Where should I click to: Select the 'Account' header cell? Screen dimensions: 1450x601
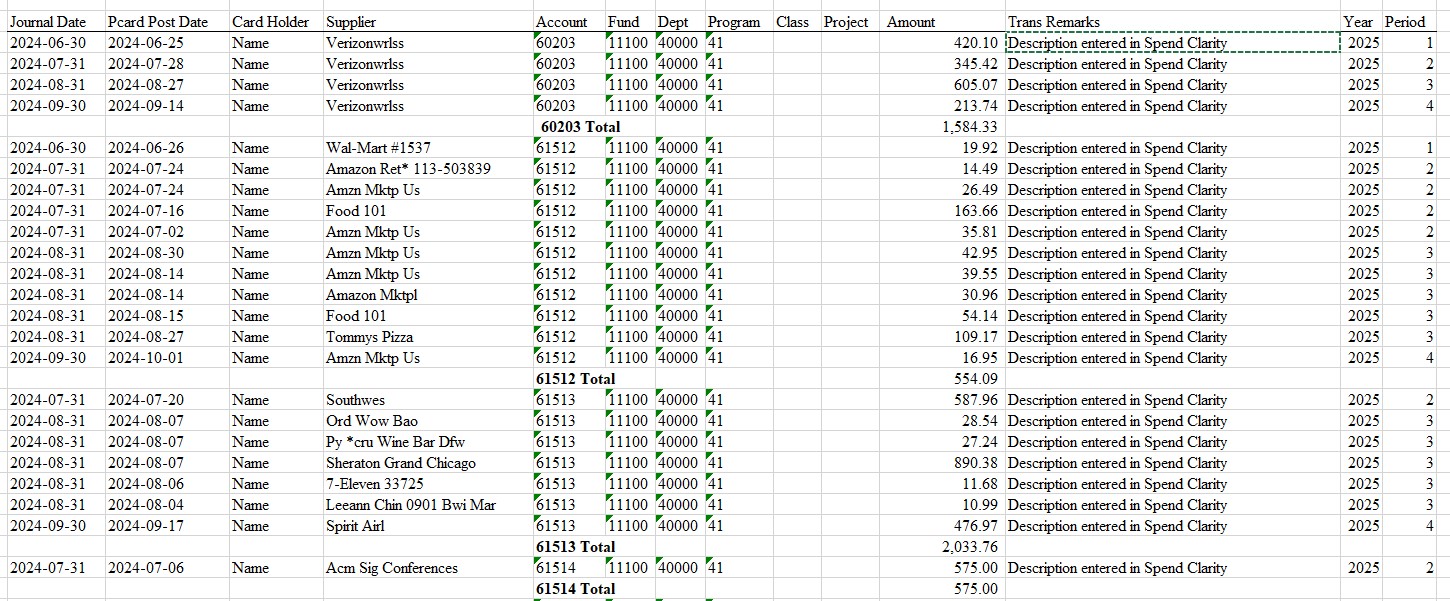click(569, 21)
